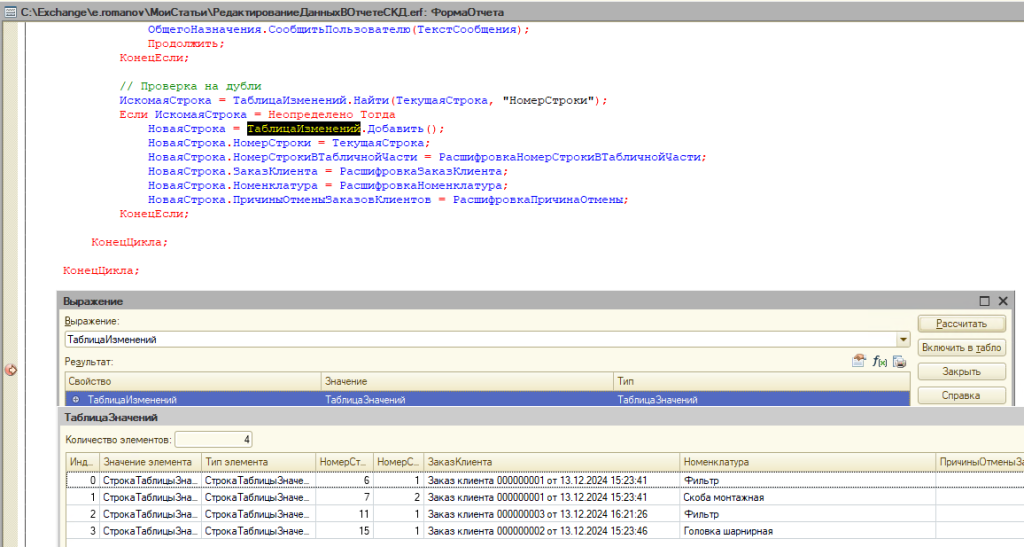Open help via the Справка button
The image size is (1024, 547).
[962, 395]
